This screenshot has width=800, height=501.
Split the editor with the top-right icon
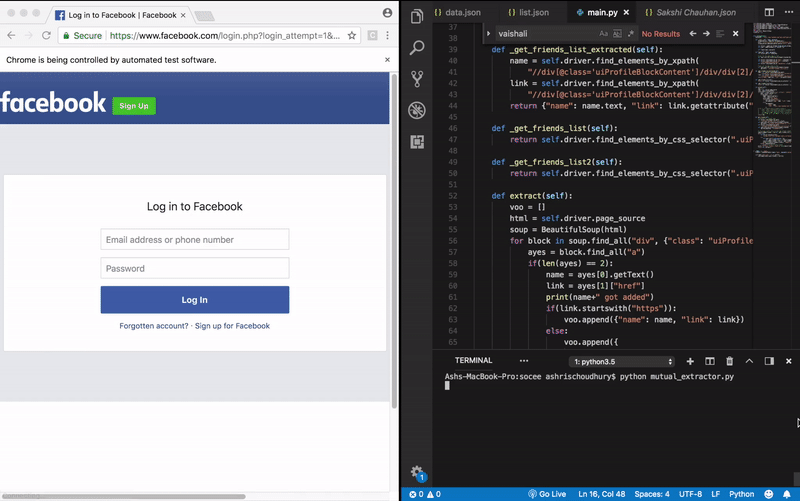769,12
